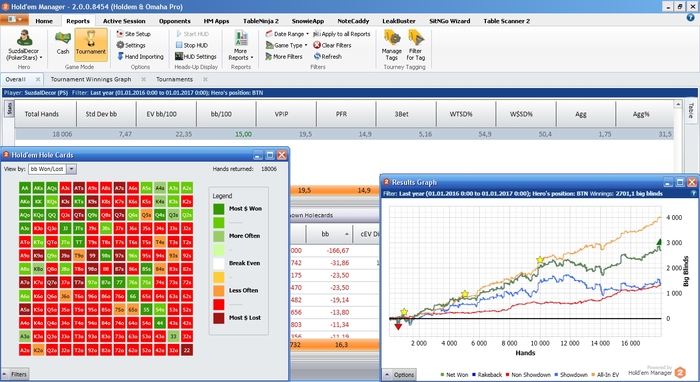The width and height of the screenshot is (700, 382).
Task: Switch to the Tournaments report tab
Action: 175,79
